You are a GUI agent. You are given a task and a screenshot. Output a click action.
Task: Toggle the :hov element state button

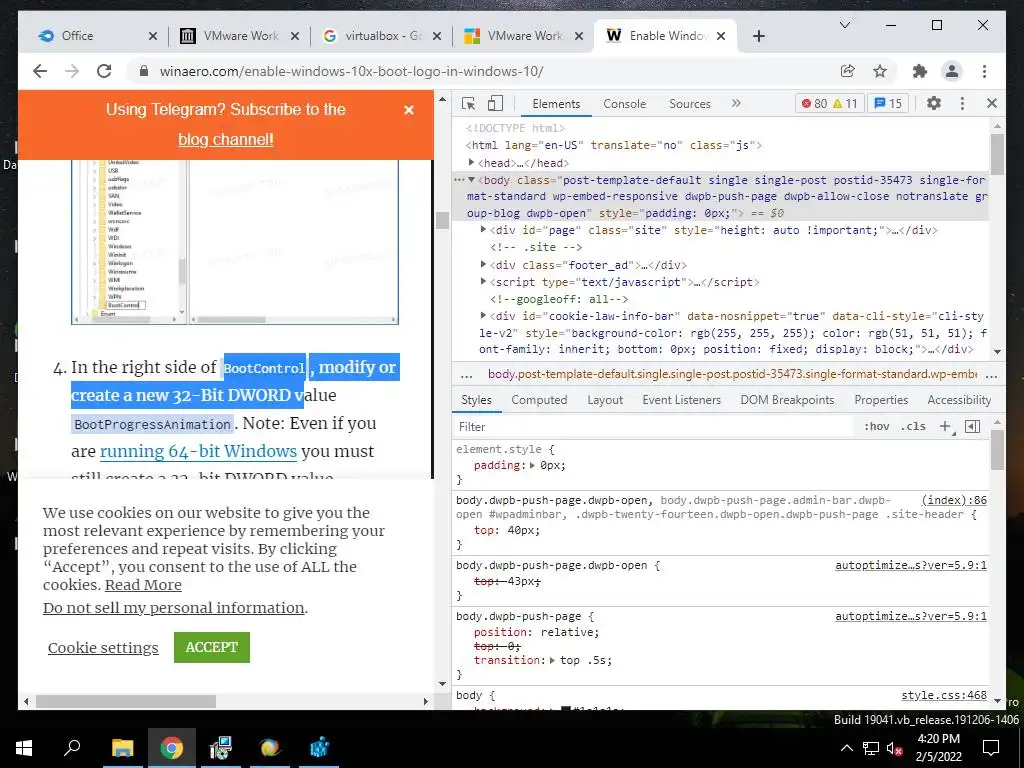(876, 426)
